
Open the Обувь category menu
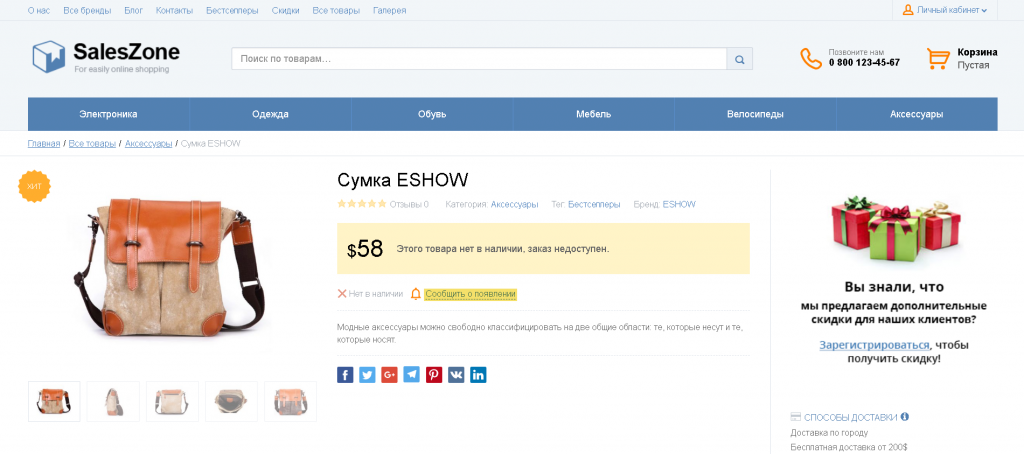(x=432, y=114)
